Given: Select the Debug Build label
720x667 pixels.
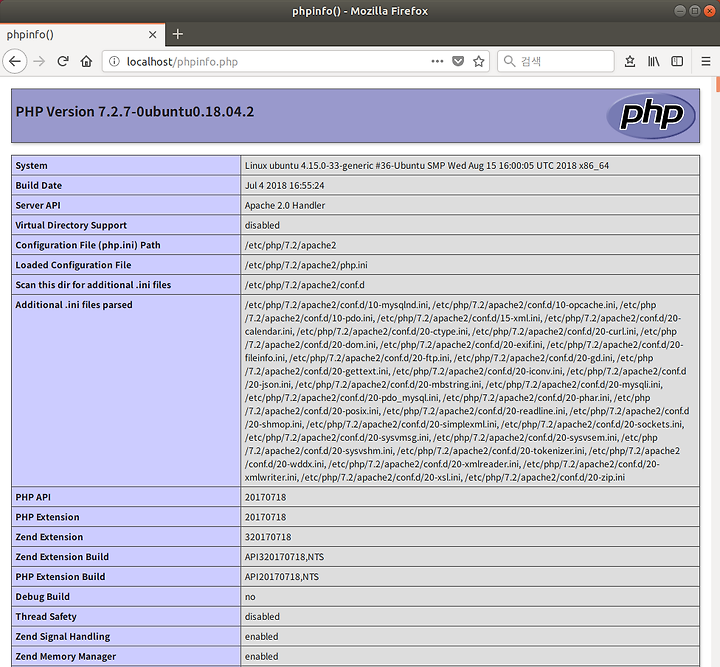Looking at the screenshot, I should click(42, 597).
